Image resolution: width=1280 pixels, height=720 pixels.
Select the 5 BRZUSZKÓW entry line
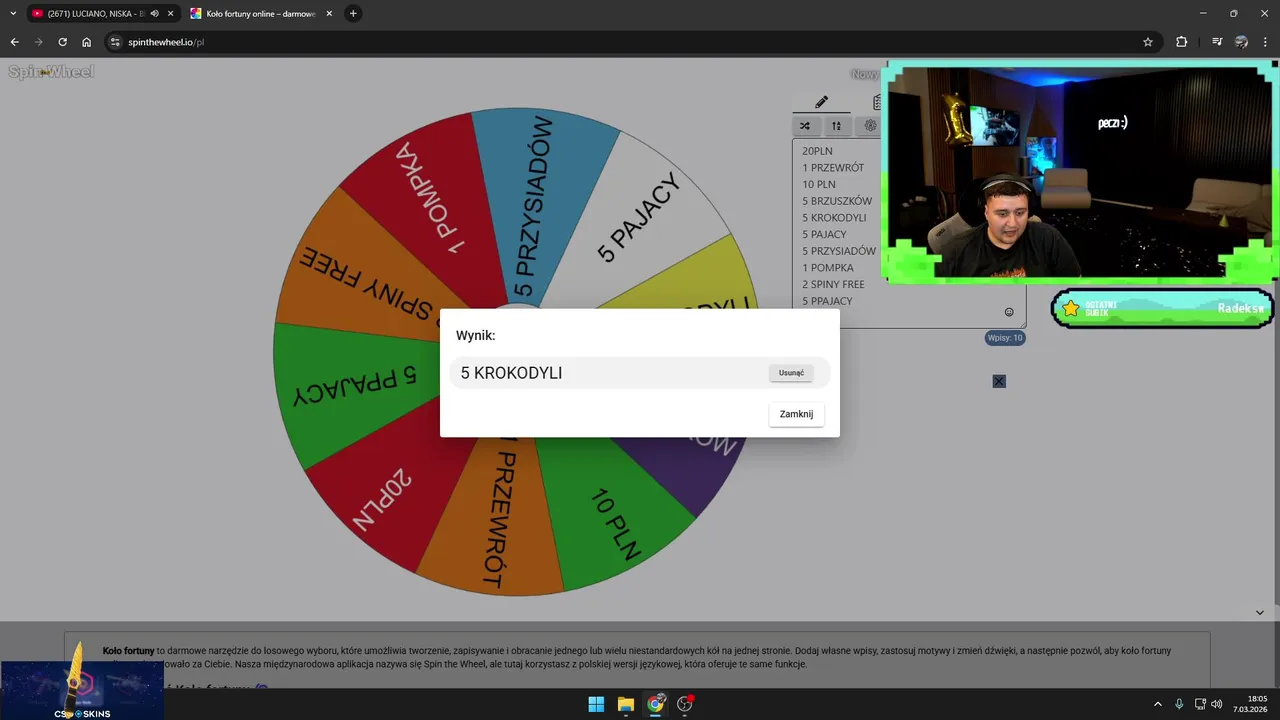tap(837, 201)
